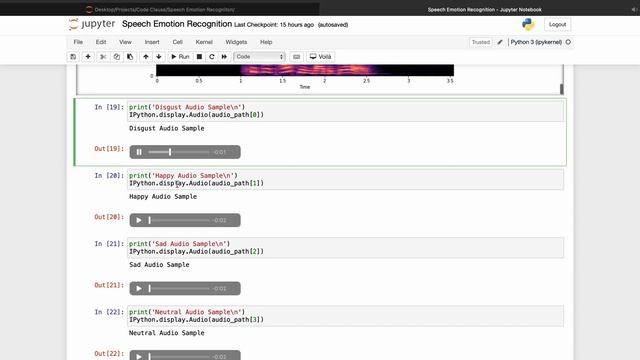
Task: Move selected cell down with the arrow icon
Action: 159,57
